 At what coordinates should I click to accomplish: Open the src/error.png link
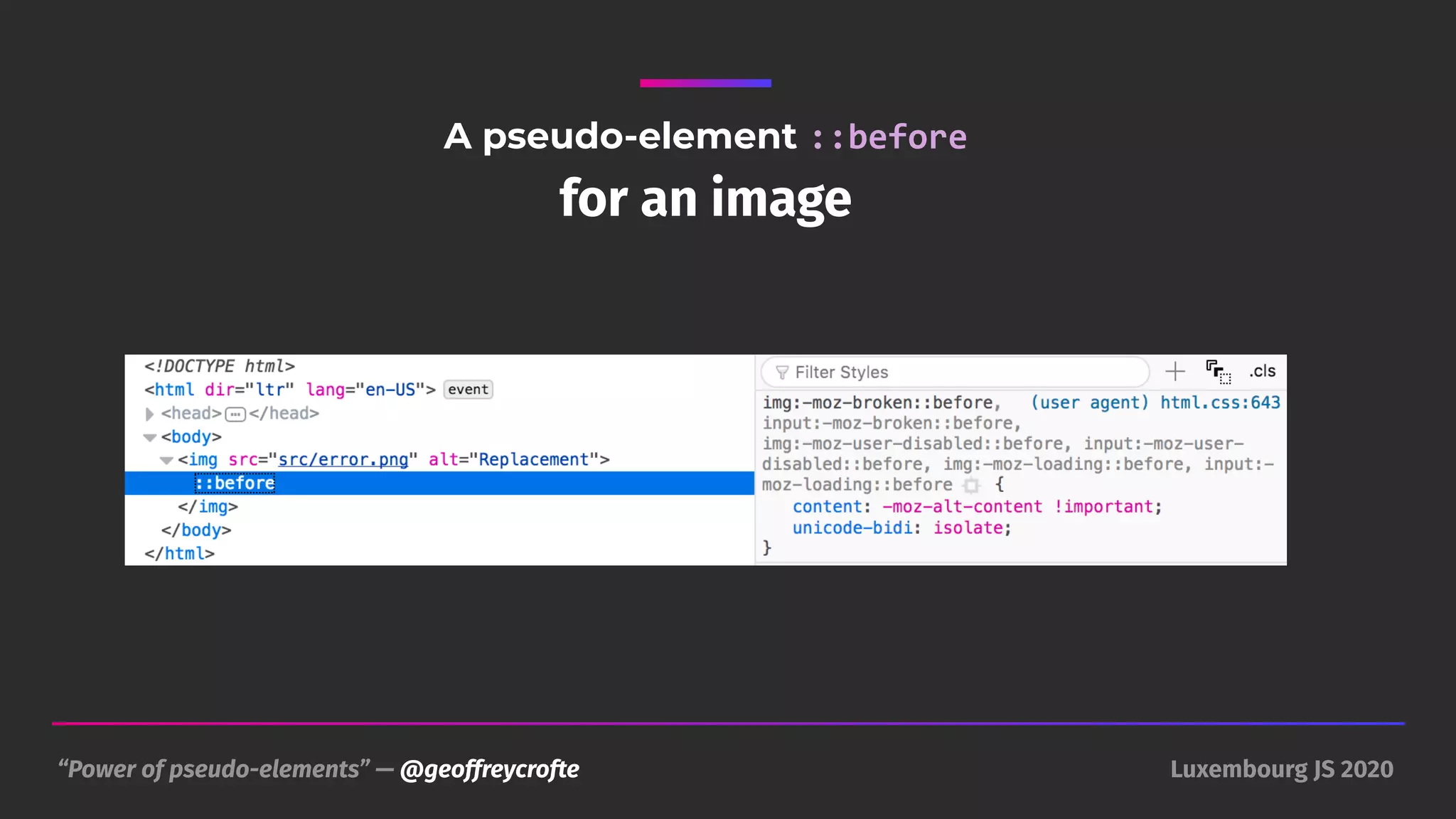pyautogui.click(x=343, y=460)
